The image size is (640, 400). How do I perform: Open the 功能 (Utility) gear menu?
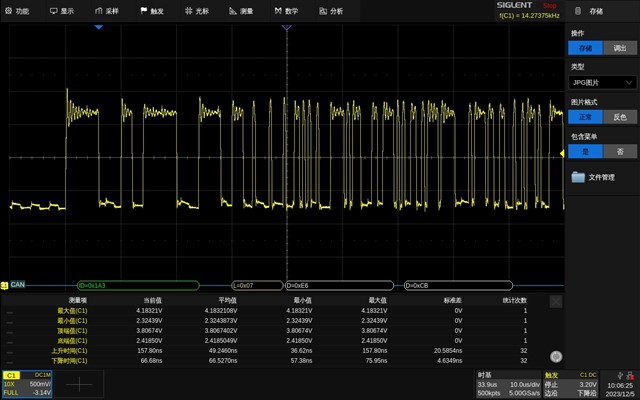[x=17, y=11]
